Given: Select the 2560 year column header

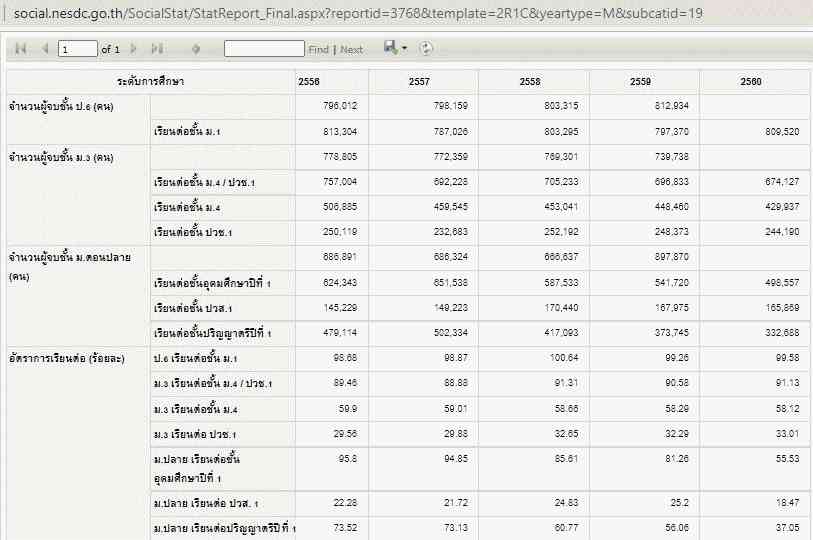Looking at the screenshot, I should click(751, 81).
